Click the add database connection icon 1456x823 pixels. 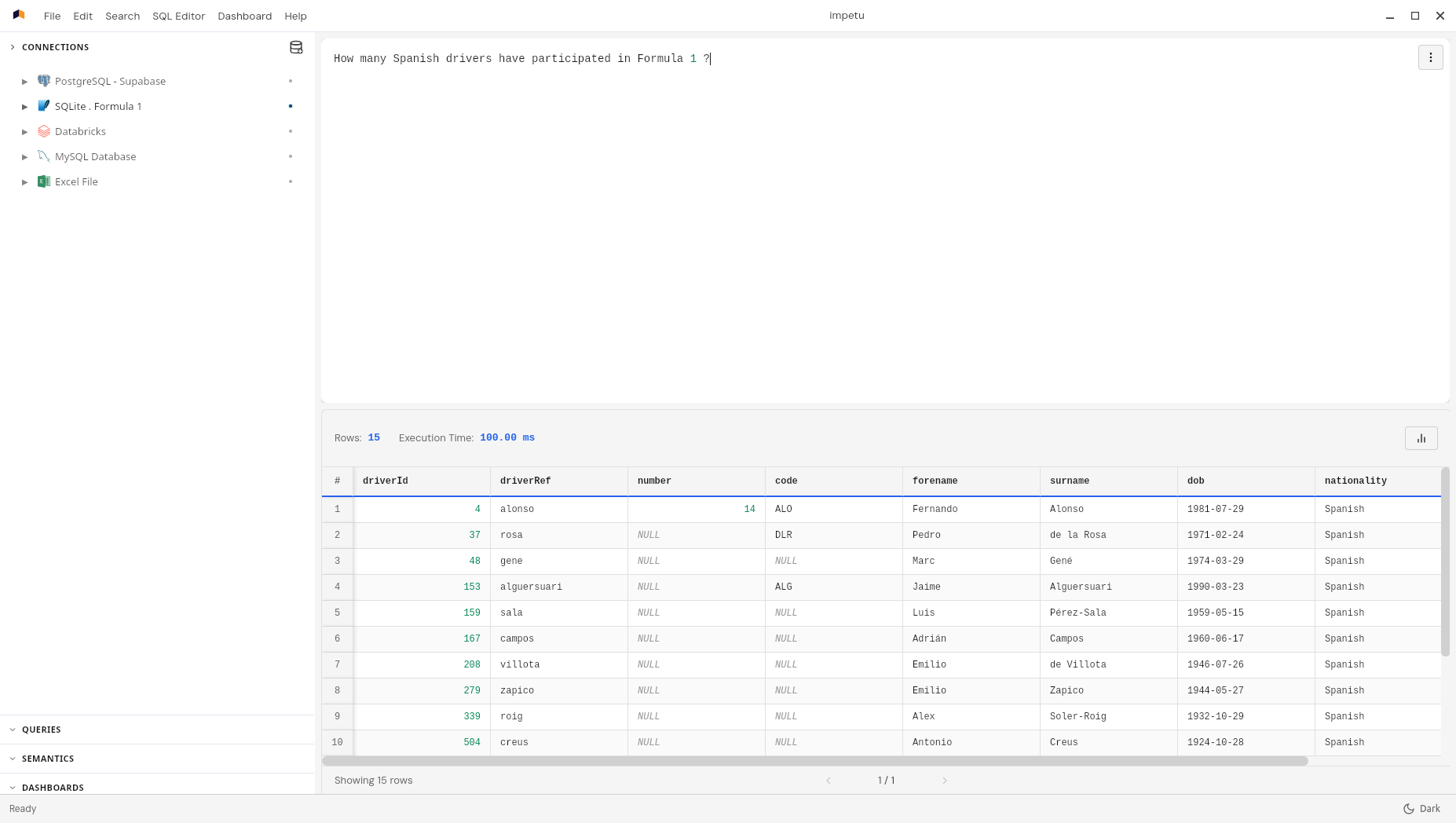click(296, 48)
